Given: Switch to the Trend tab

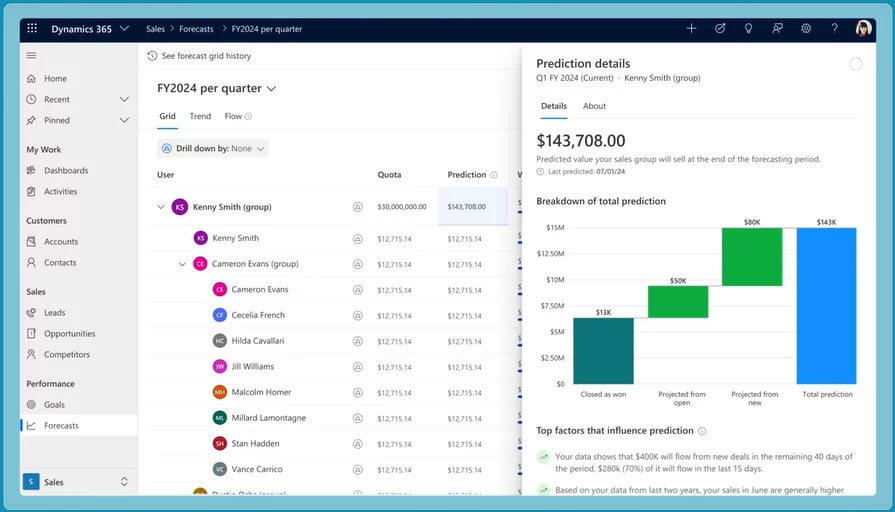Looking at the screenshot, I should (200, 116).
